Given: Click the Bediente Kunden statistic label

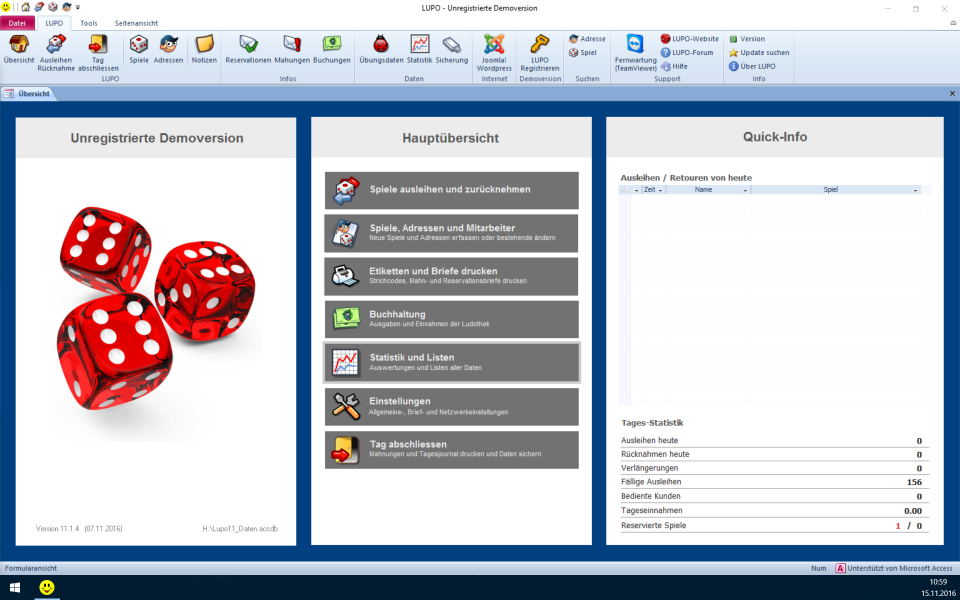Looking at the screenshot, I should coord(651,496).
